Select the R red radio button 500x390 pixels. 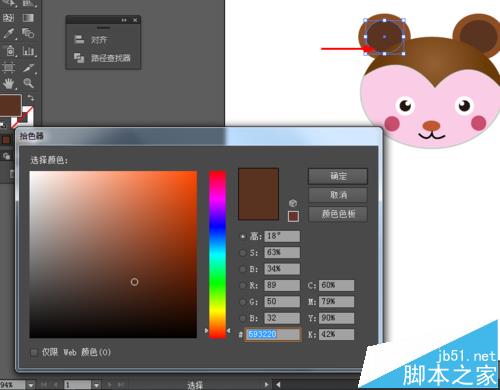[243, 285]
